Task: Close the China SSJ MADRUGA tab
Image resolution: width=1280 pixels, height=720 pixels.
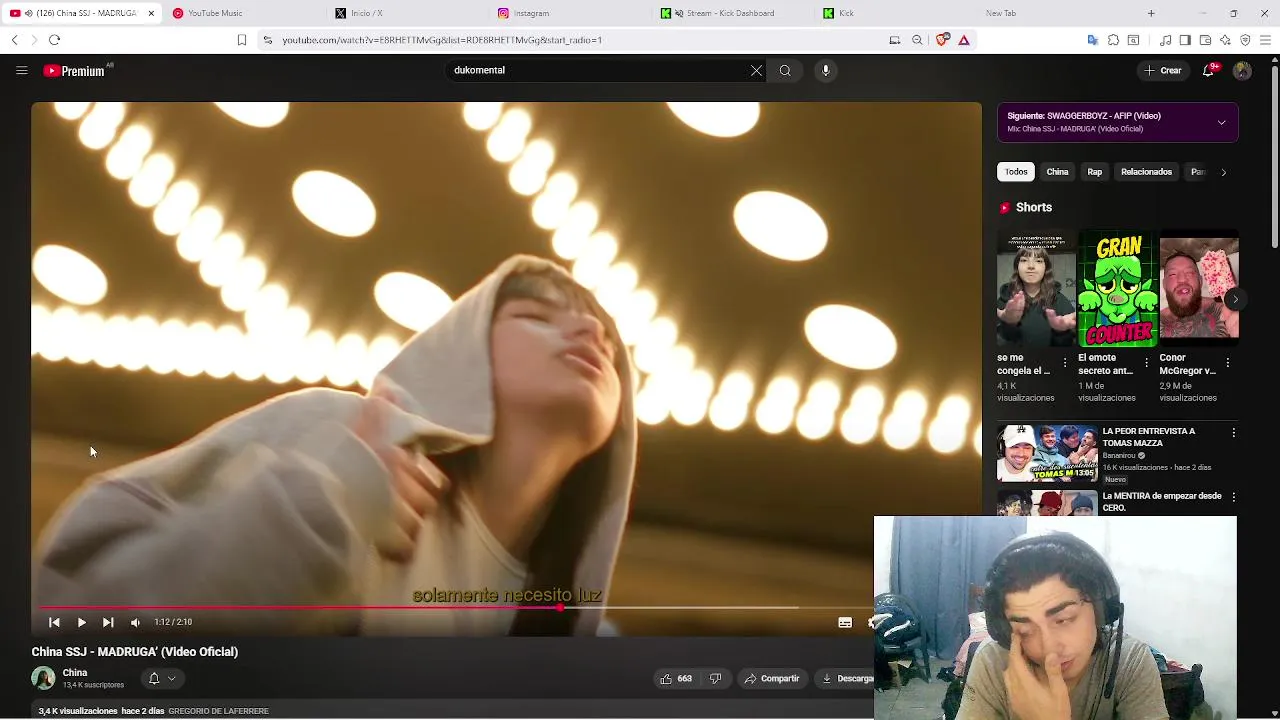Action: [x=151, y=13]
